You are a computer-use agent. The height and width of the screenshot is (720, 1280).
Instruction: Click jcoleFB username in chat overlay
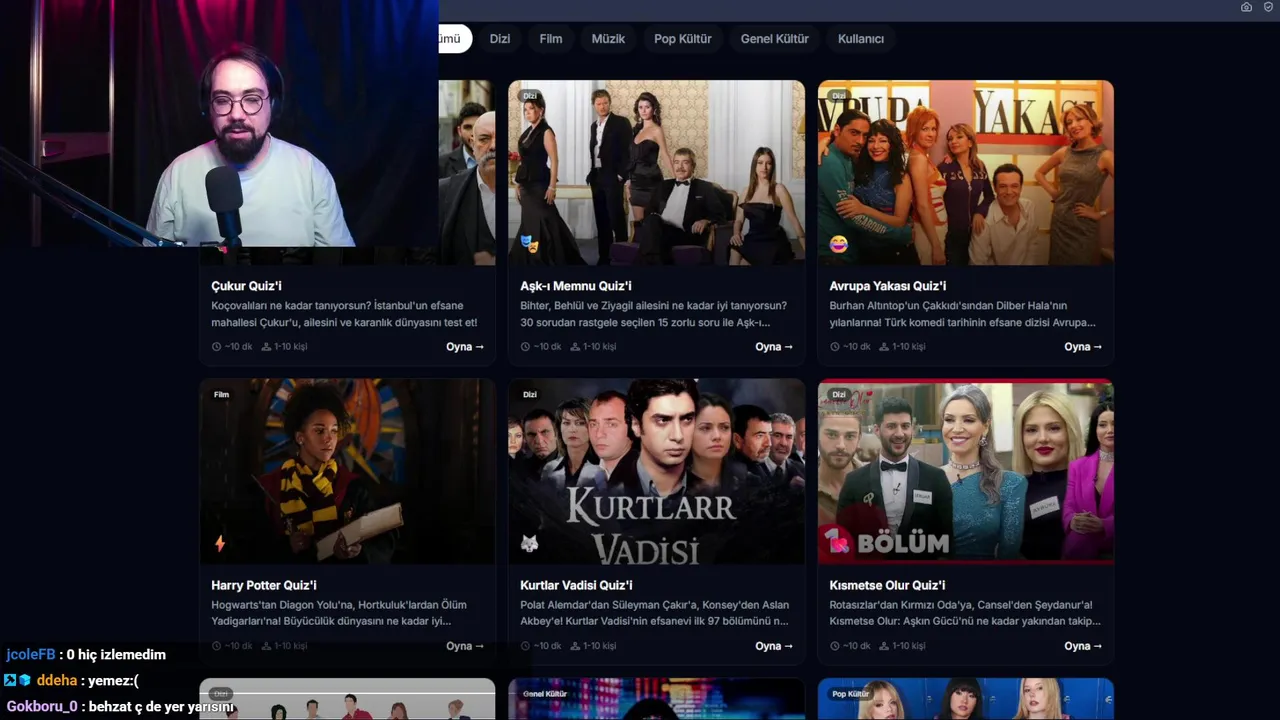[31, 655]
